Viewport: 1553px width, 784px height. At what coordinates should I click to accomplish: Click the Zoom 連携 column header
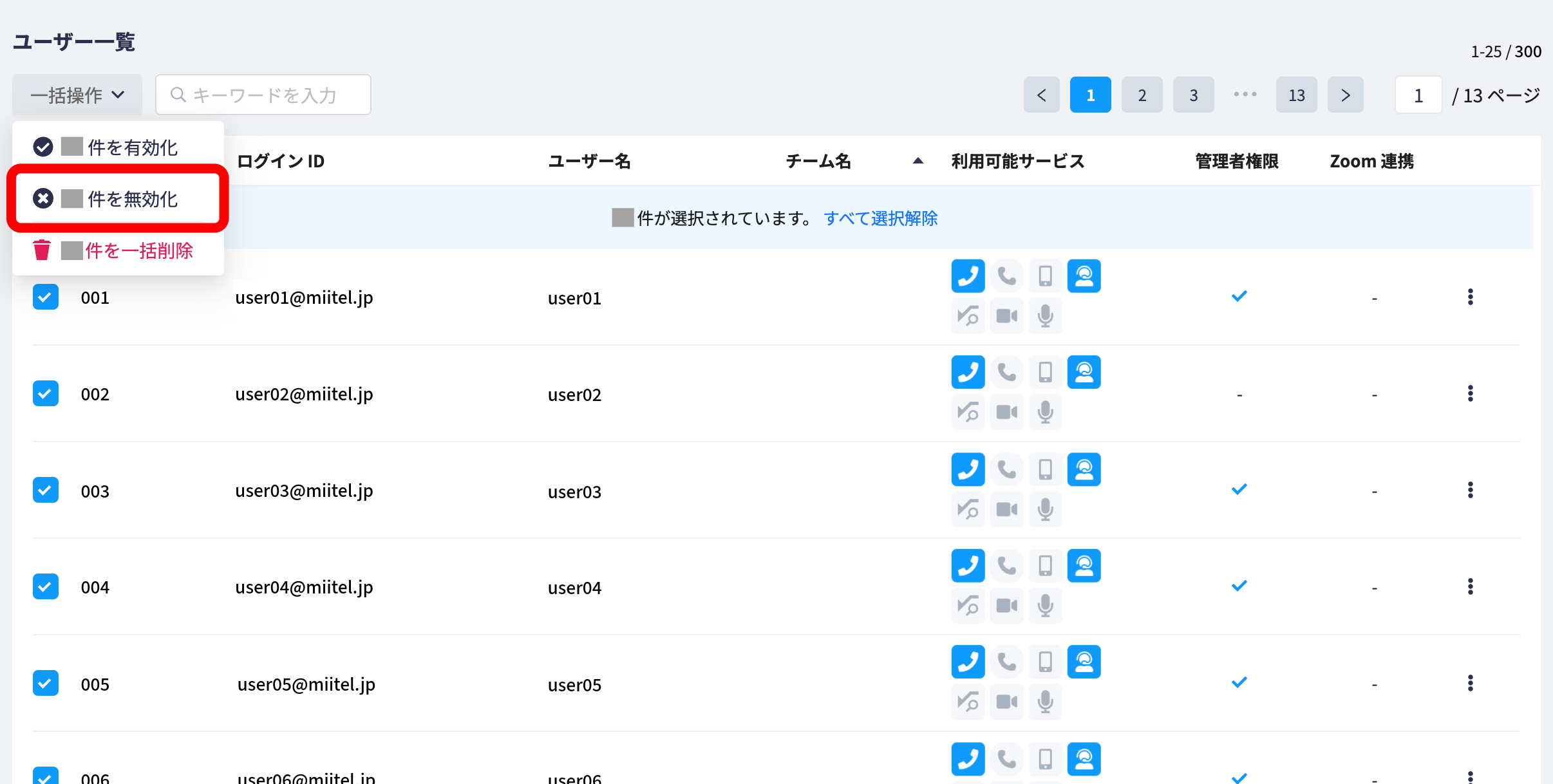tap(1372, 161)
